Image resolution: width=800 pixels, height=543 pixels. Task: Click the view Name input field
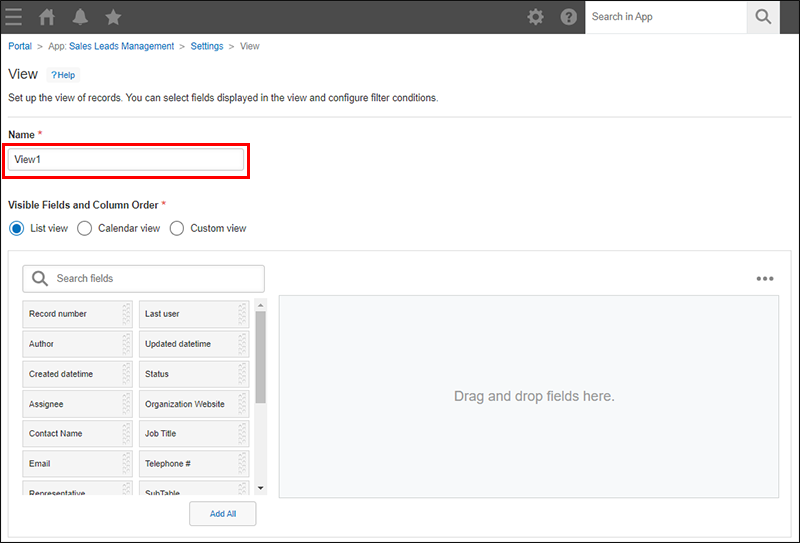point(126,160)
